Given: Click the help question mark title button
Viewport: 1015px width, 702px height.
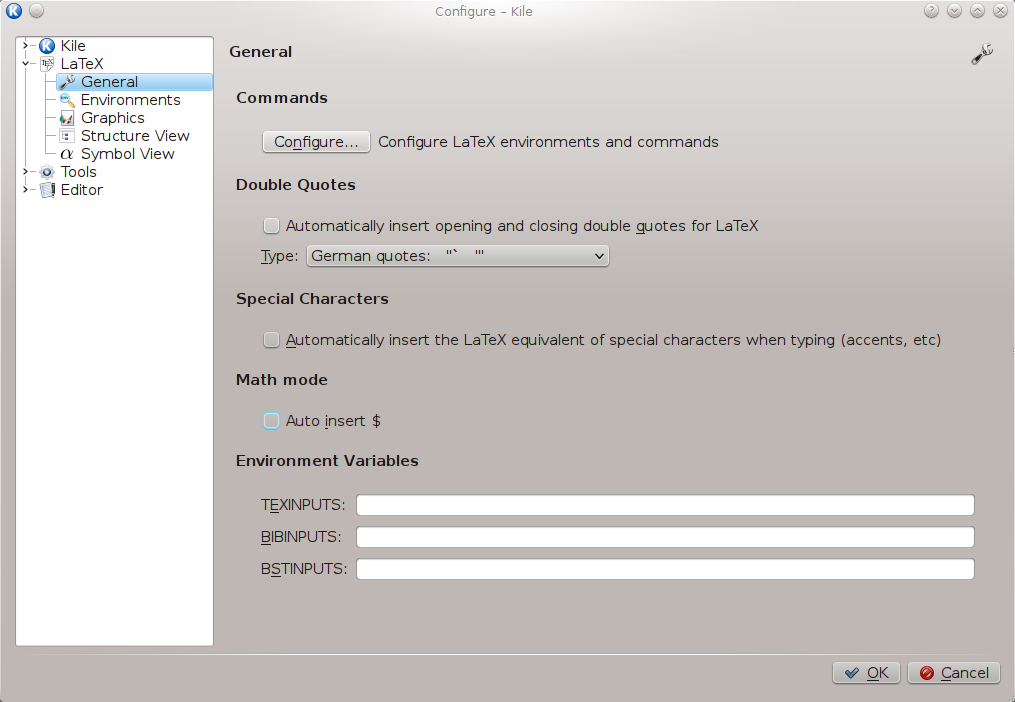Looking at the screenshot, I should (931, 11).
